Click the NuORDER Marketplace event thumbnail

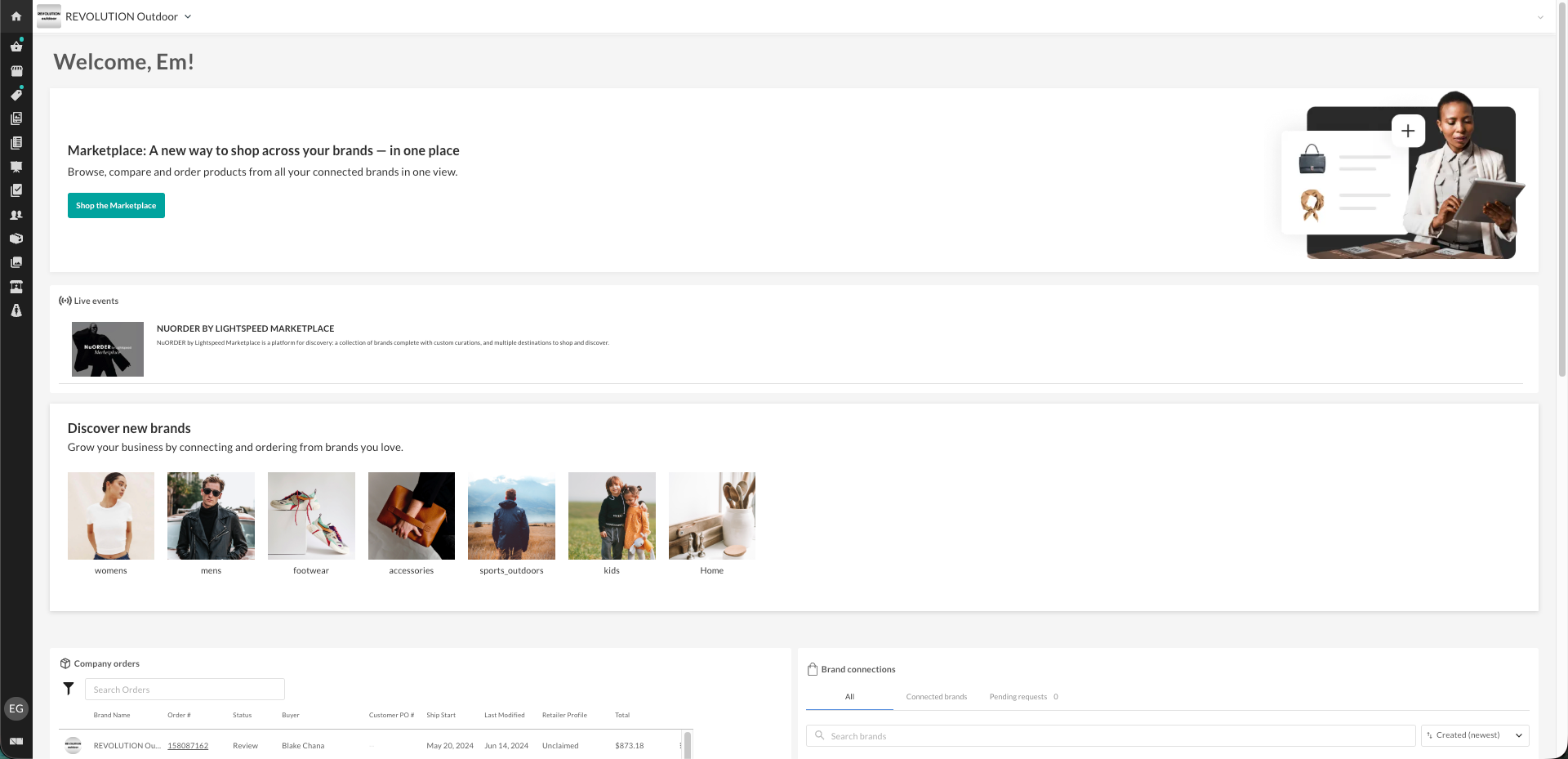click(108, 349)
